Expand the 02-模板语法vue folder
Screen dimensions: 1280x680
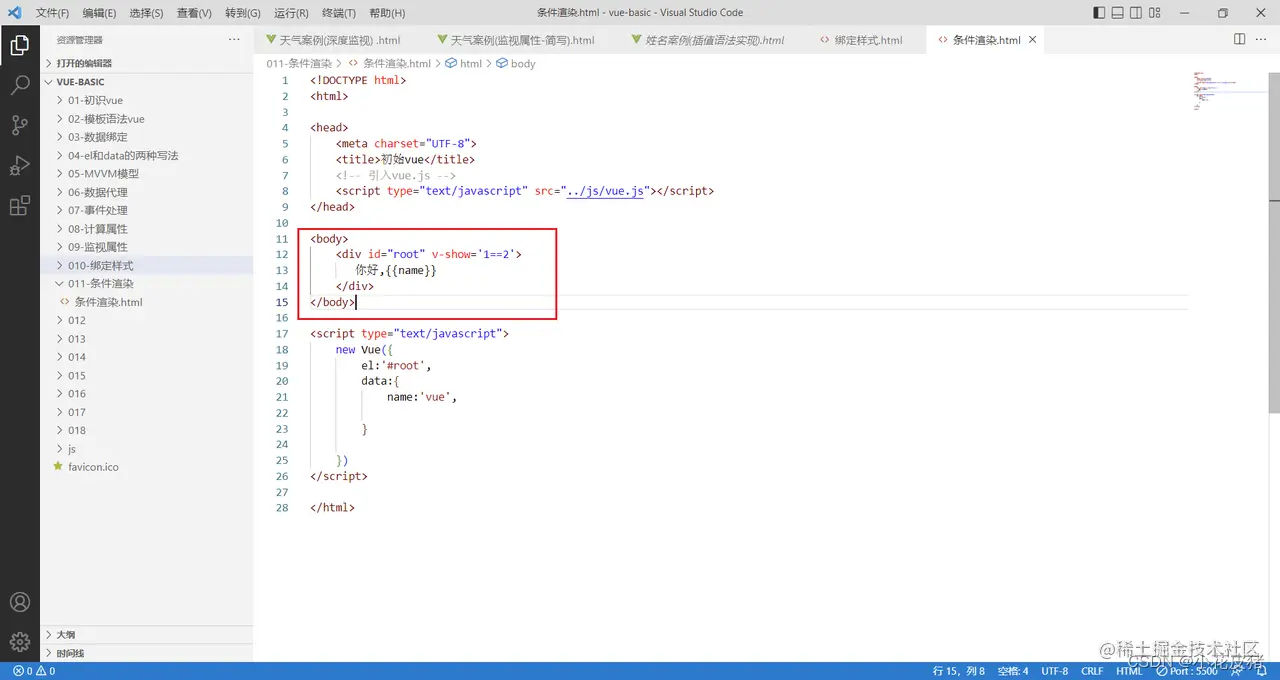coord(146,119)
